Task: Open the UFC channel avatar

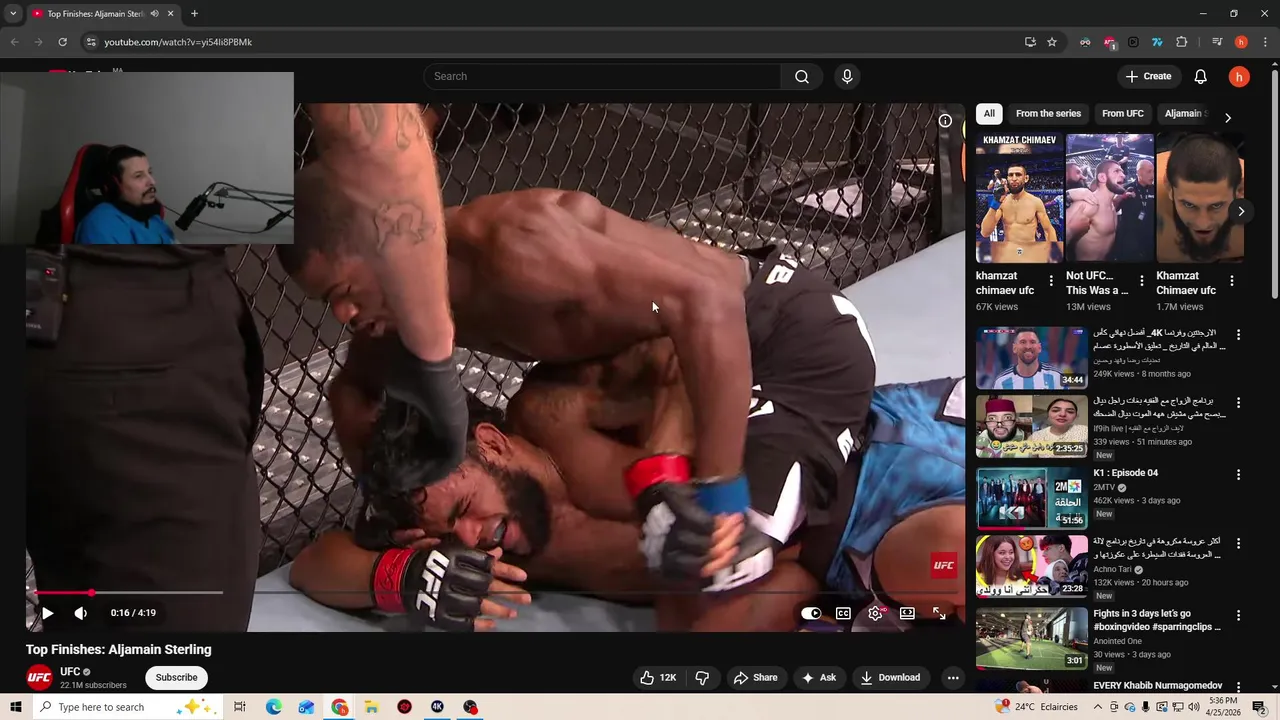Action: (39, 677)
